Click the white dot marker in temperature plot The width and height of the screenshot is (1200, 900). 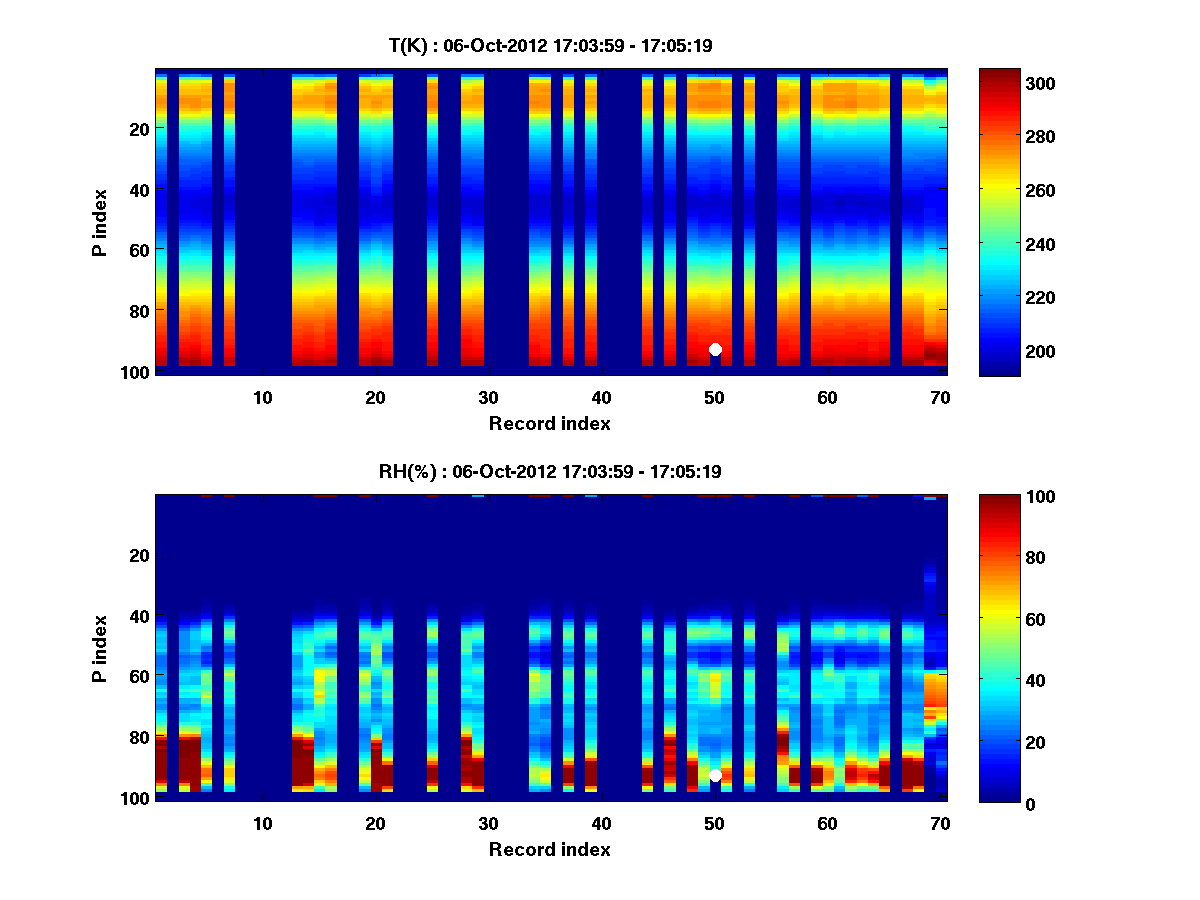pyautogui.click(x=715, y=349)
